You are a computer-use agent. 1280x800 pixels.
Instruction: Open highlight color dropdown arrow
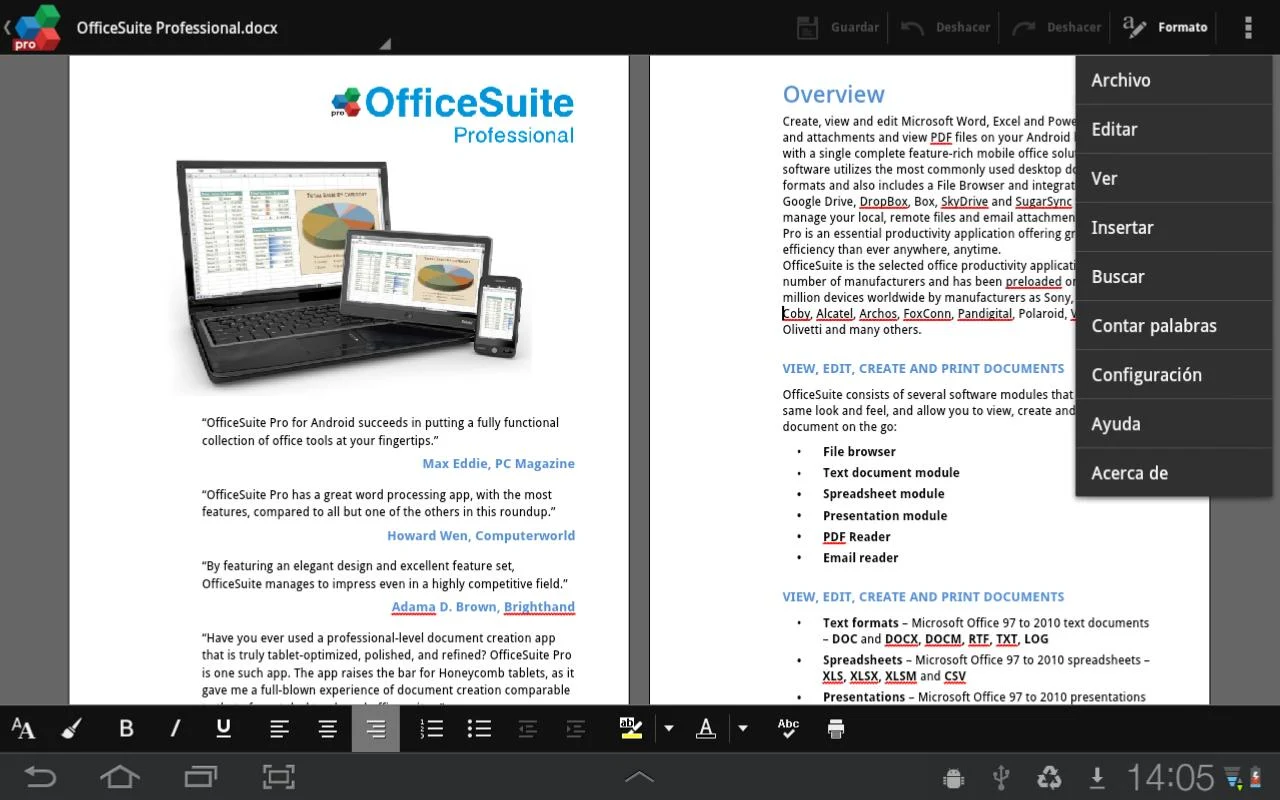(x=669, y=729)
